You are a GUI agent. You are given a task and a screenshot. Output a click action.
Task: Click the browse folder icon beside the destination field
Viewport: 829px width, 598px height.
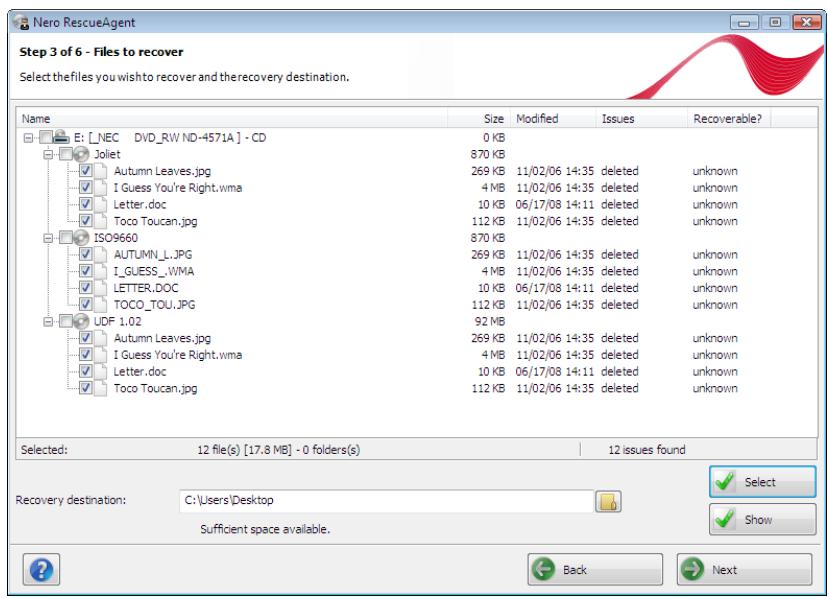[608, 501]
